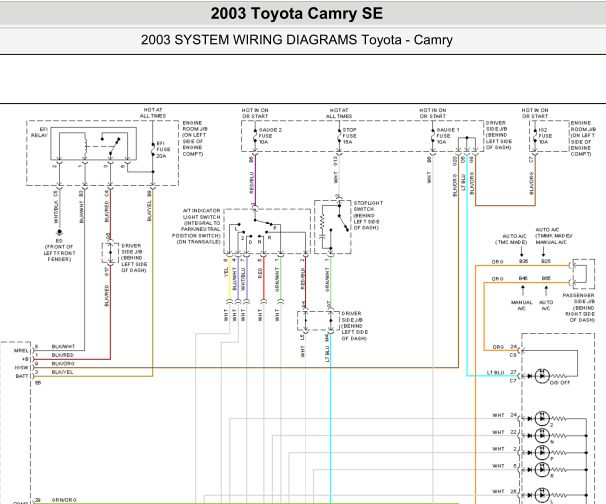The image size is (606, 504).
Task: Click the GAUGE 1 FUSE 10A label
Action: (448, 136)
